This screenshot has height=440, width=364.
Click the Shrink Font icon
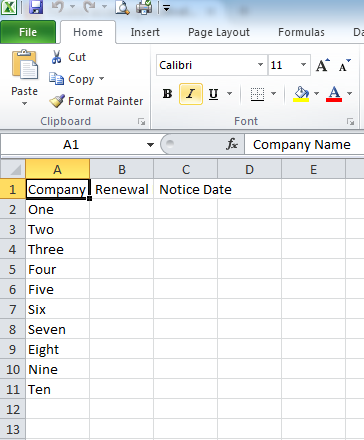(x=344, y=65)
